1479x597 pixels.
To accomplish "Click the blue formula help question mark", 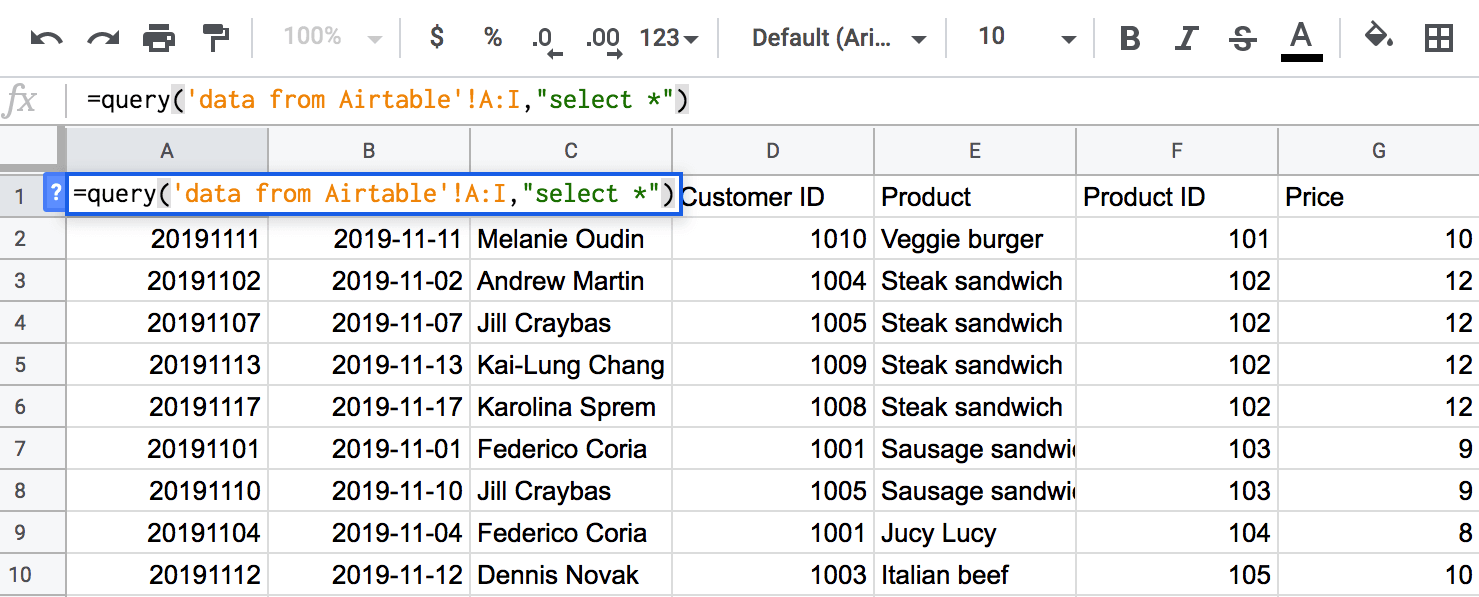I will click(55, 193).
